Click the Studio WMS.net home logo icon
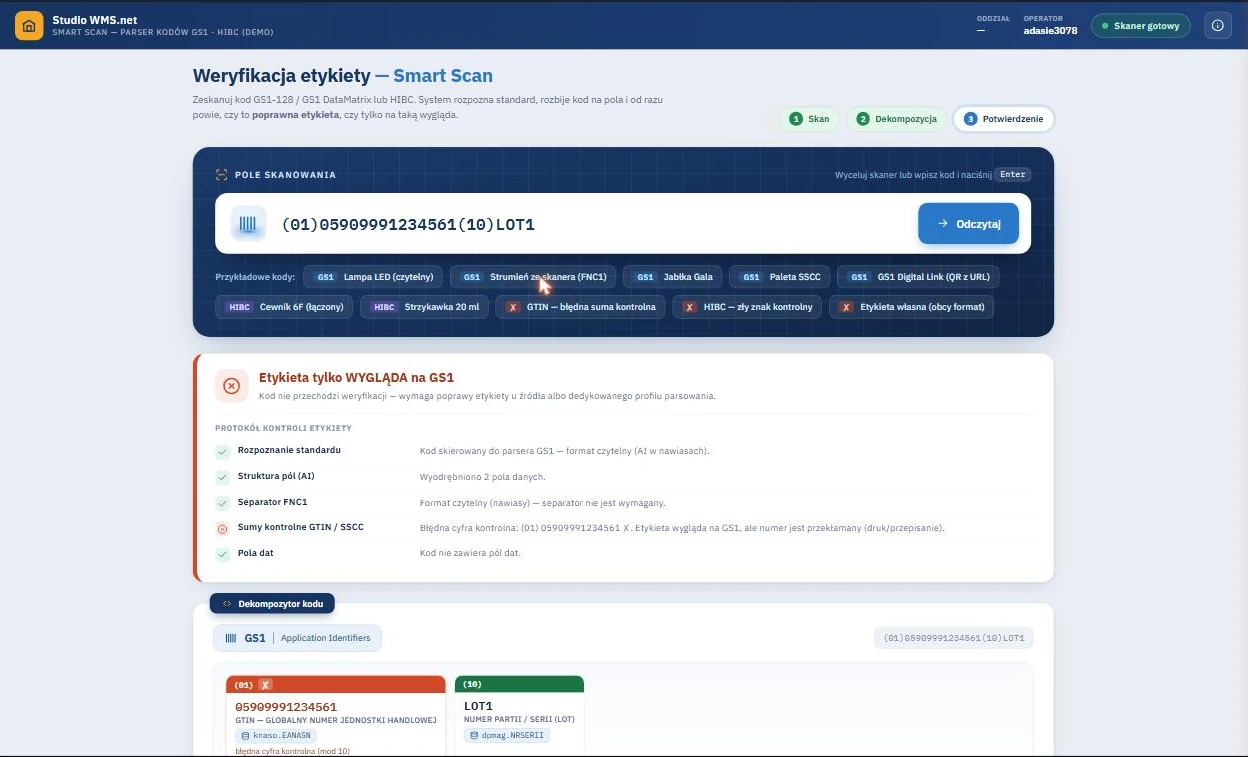Viewport: 1248px width, 757px height. tap(29, 26)
